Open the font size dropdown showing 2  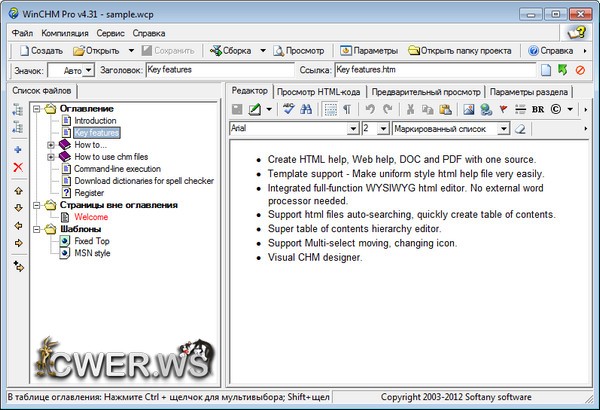[x=383, y=129]
